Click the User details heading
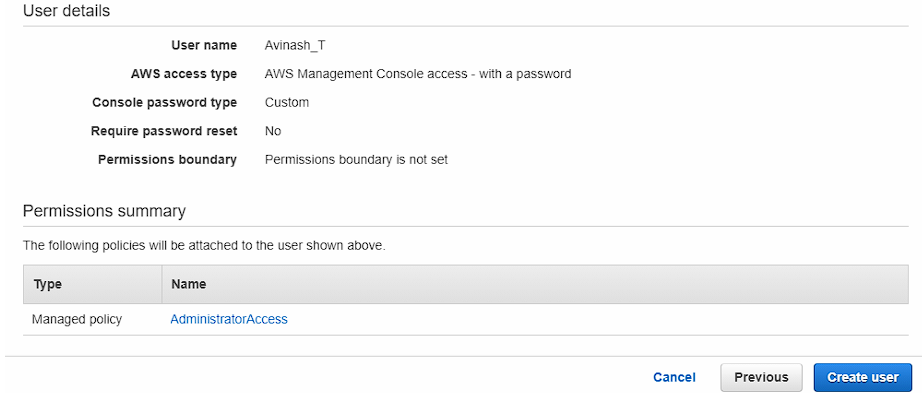Screen dimensions: 922x394 (x=66, y=11)
